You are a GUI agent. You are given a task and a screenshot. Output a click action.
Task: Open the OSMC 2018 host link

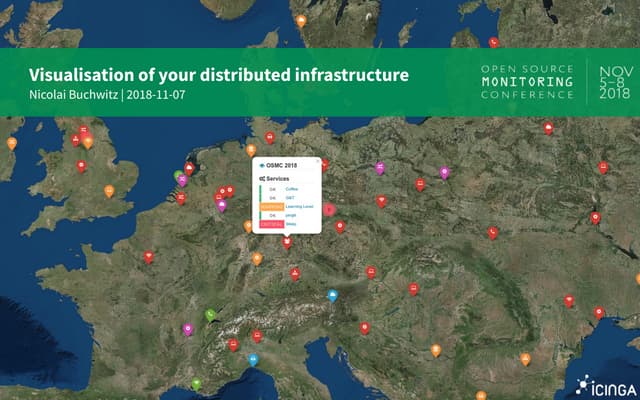pos(283,164)
